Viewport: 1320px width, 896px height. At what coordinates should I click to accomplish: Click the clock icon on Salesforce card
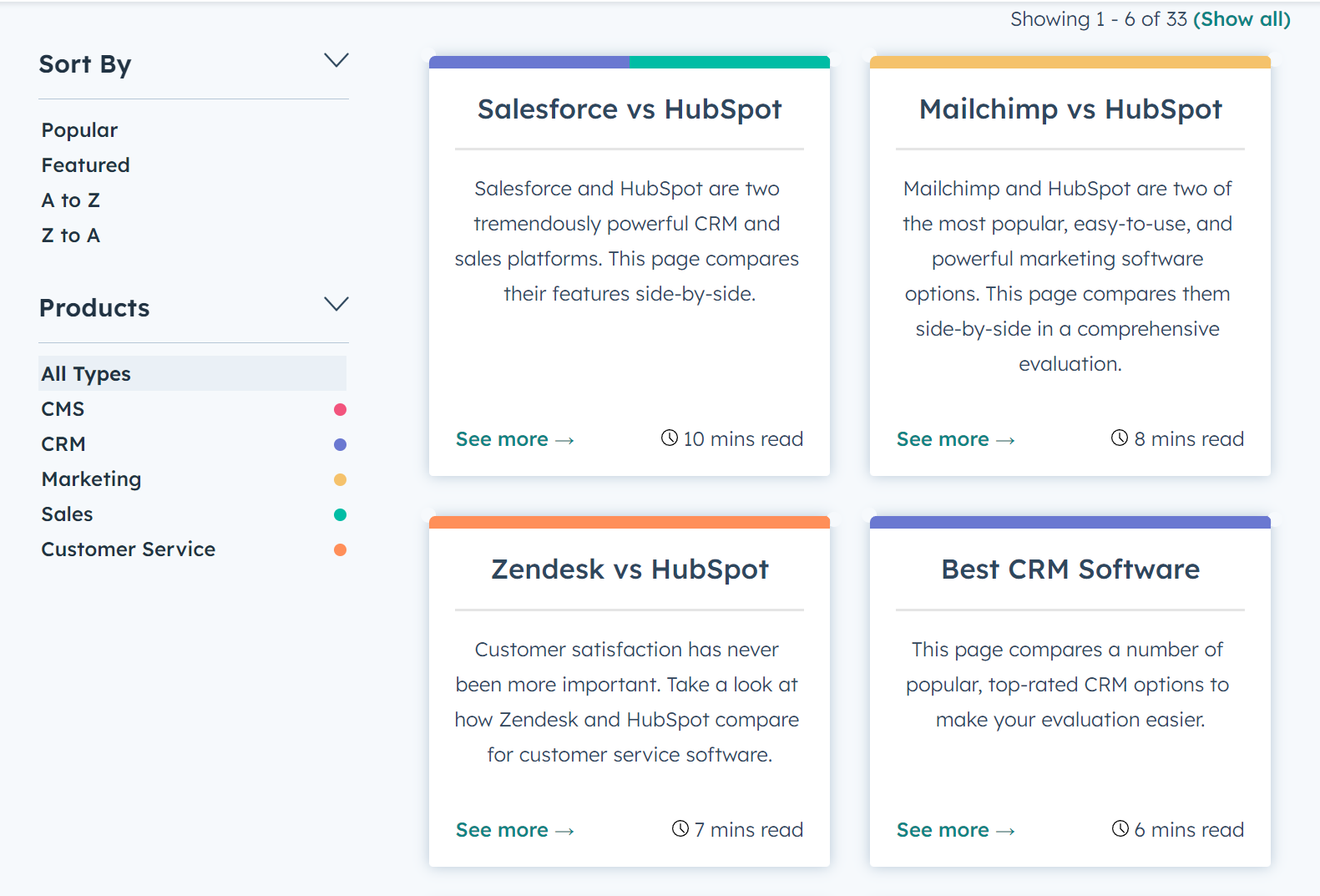tap(669, 438)
